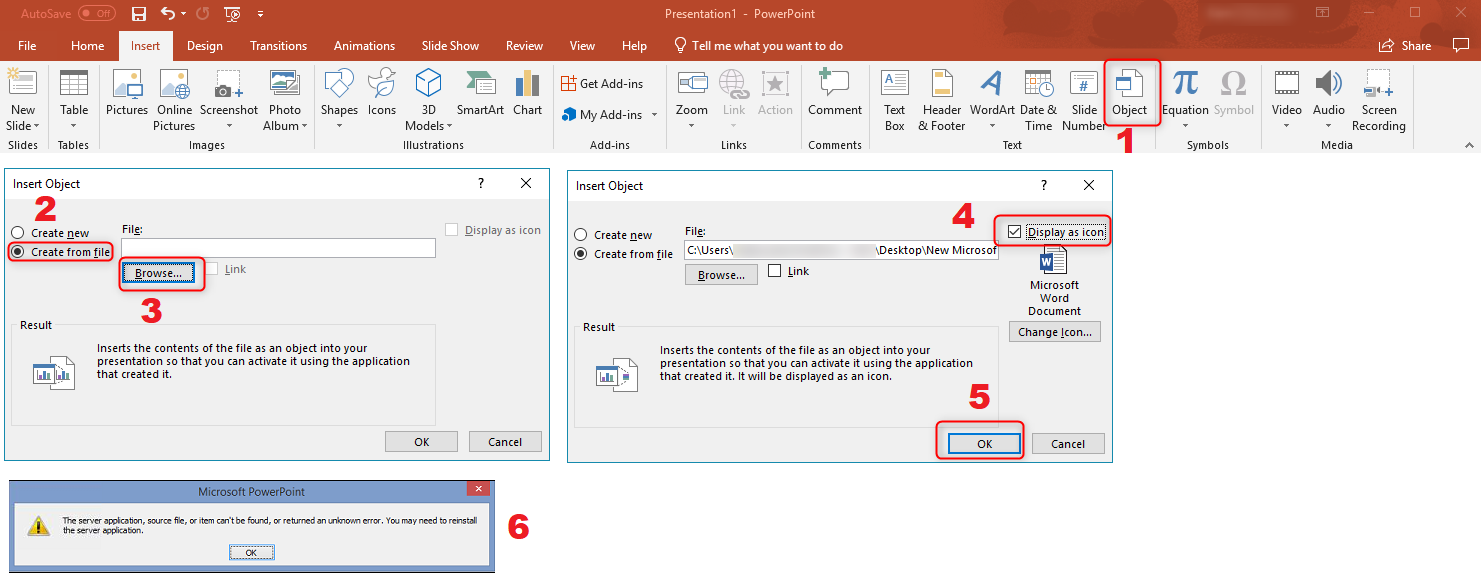Screen dimensions: 1481x576
Task: Open the Equation tool
Action: pyautogui.click(x=1186, y=99)
